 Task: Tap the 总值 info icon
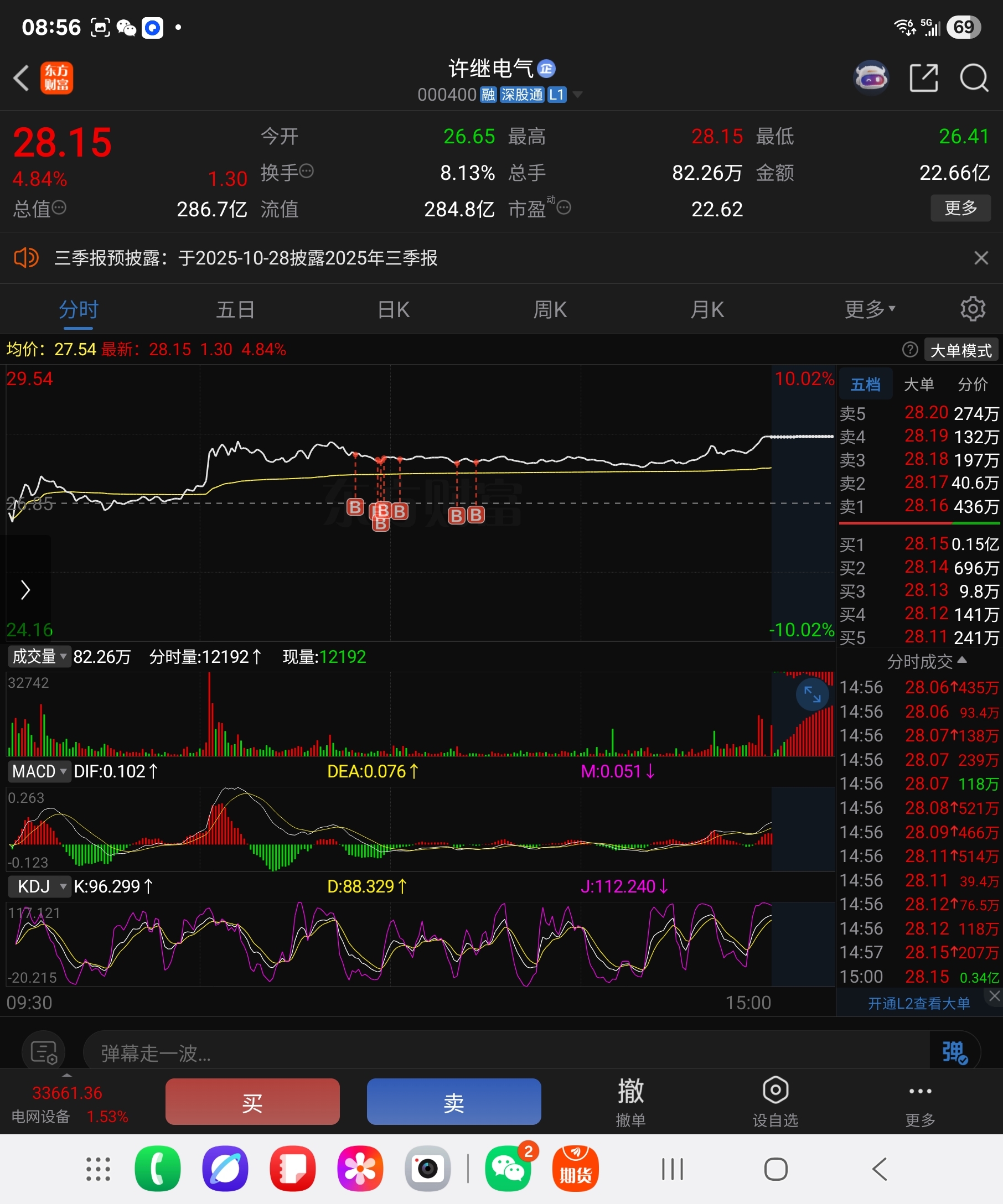coord(59,207)
